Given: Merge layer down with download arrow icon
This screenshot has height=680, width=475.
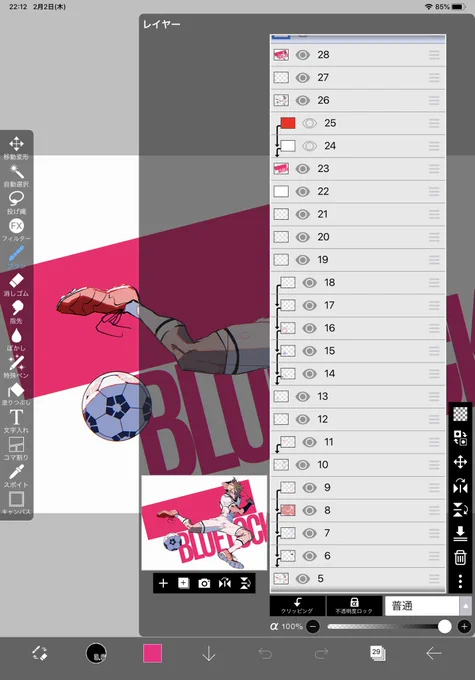Looking at the screenshot, I should pyautogui.click(x=460, y=533).
